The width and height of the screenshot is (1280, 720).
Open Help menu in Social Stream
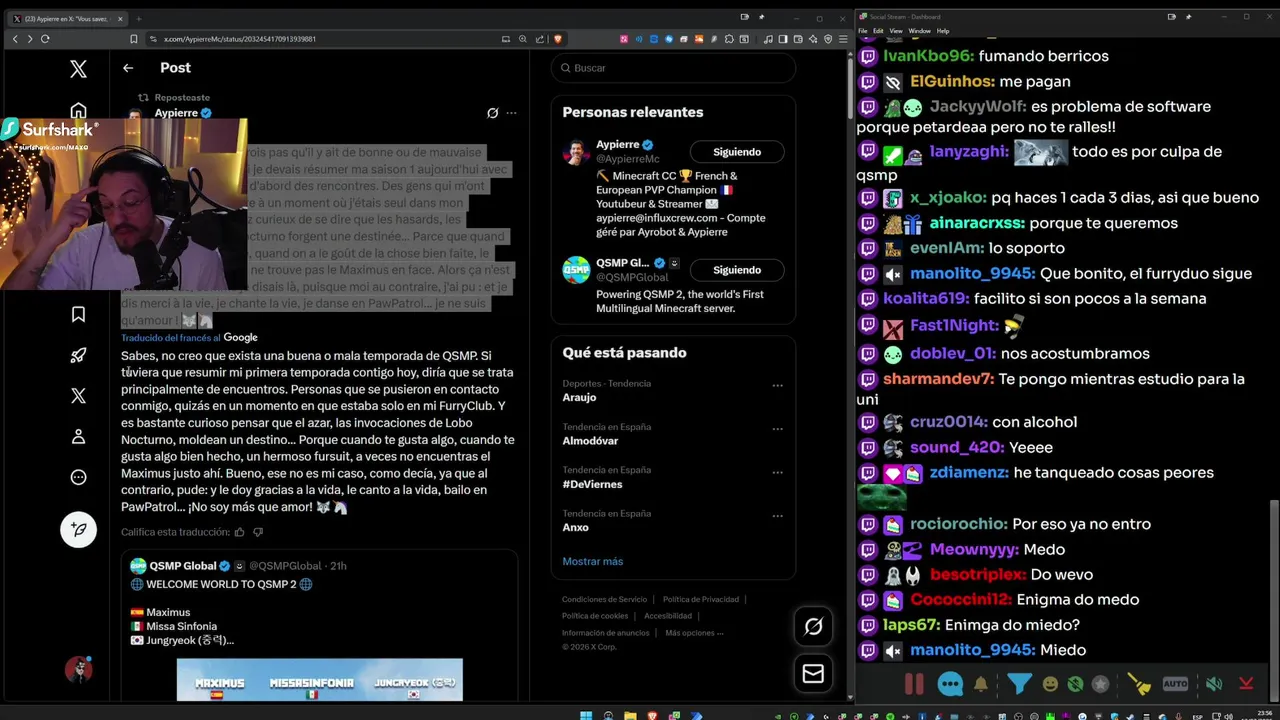[x=943, y=31]
